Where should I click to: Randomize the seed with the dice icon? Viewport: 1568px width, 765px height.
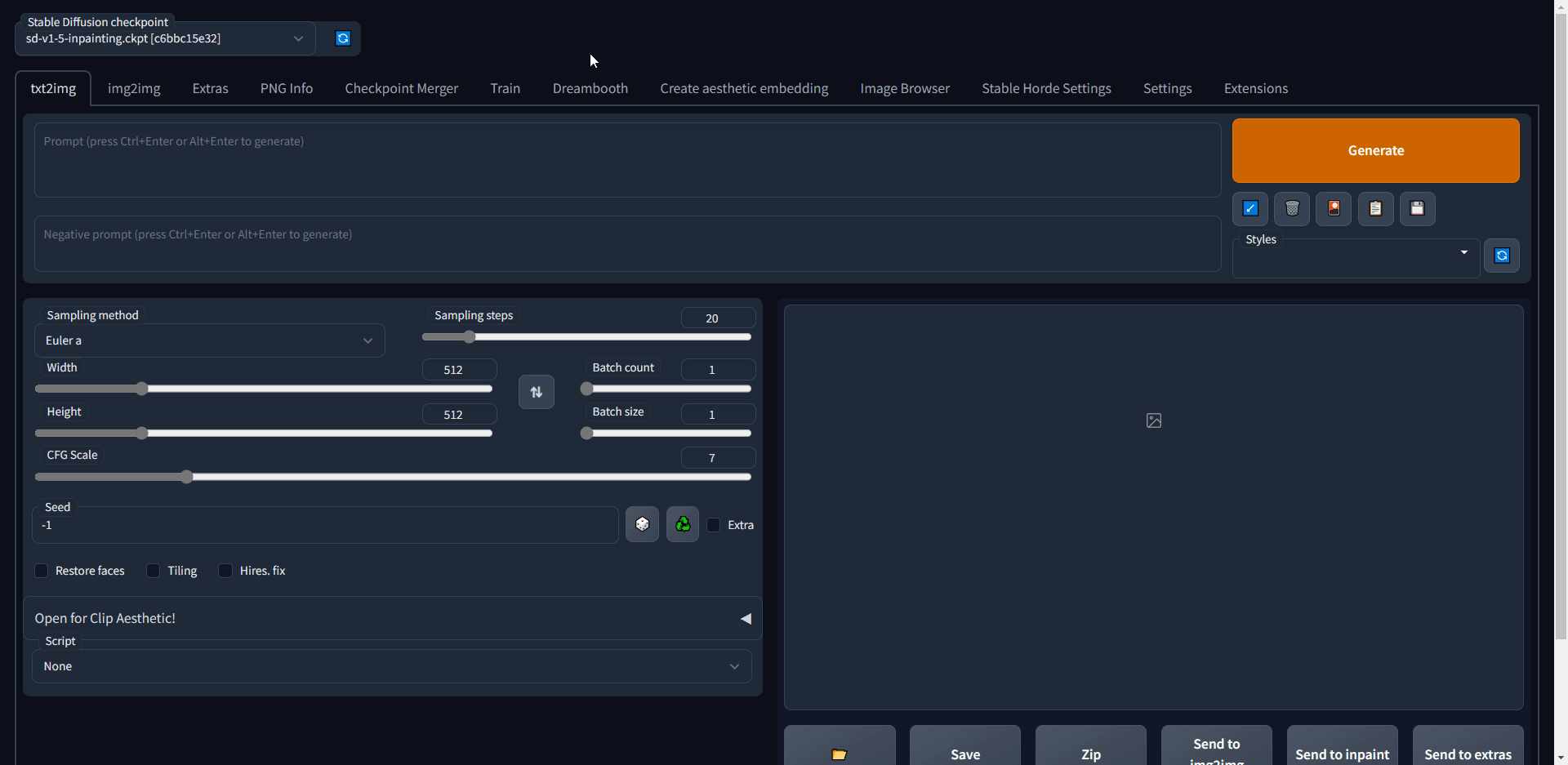coord(643,524)
